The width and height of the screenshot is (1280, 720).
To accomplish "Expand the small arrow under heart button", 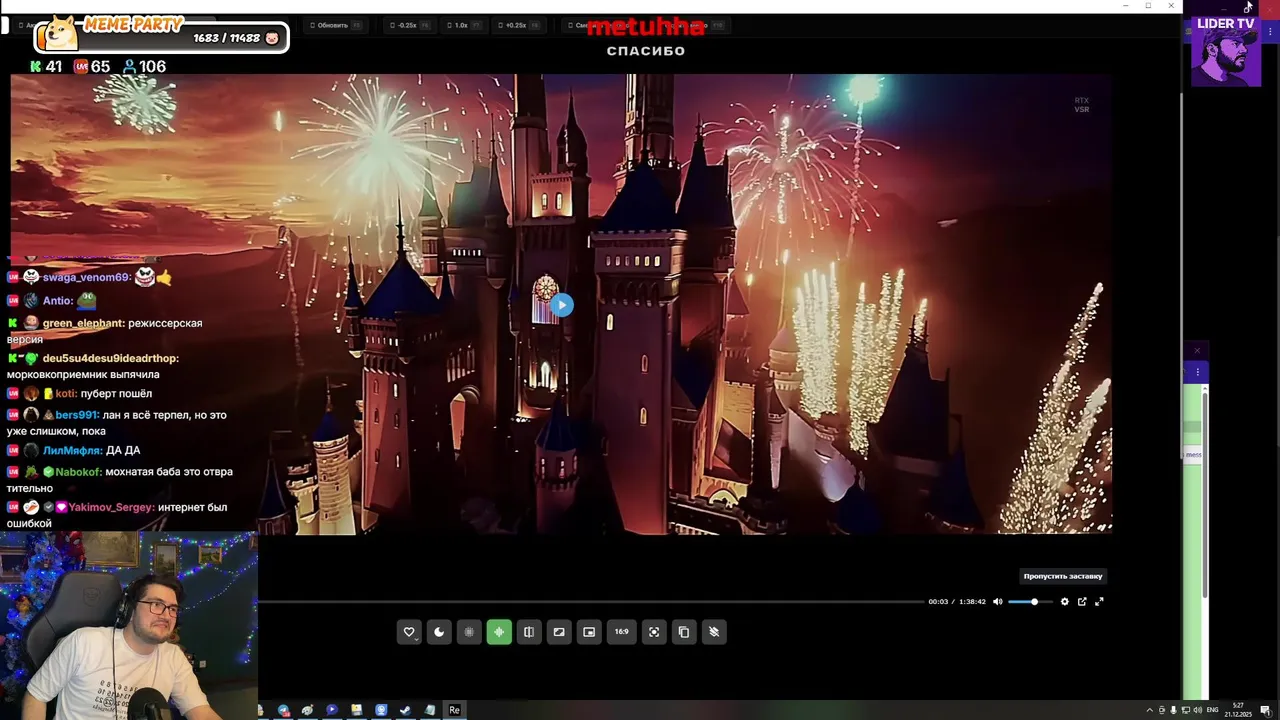I will (415, 640).
